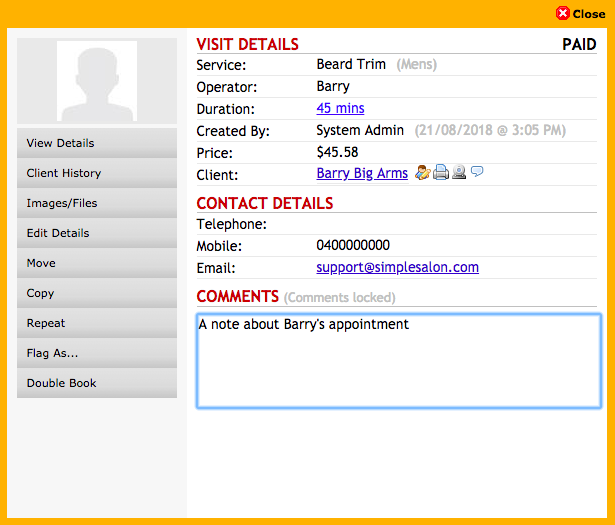Open Images/Files section
This screenshot has width=615, height=525.
[x=97, y=203]
